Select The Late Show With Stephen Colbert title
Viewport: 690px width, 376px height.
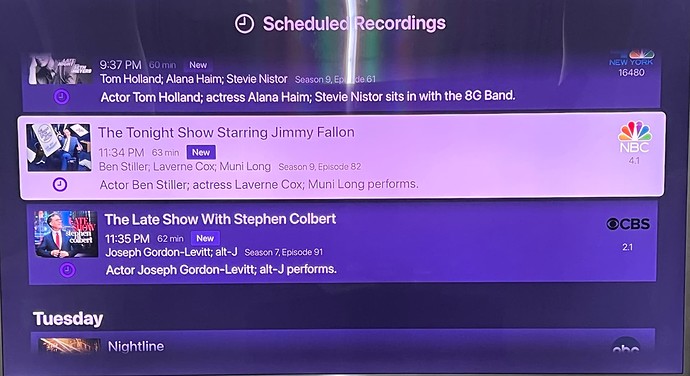pyautogui.click(x=220, y=219)
